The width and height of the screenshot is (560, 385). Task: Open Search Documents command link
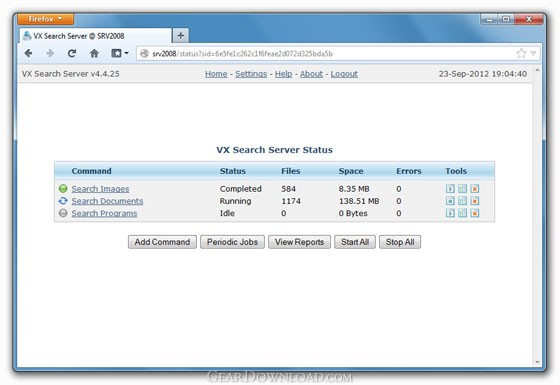pyautogui.click(x=107, y=201)
